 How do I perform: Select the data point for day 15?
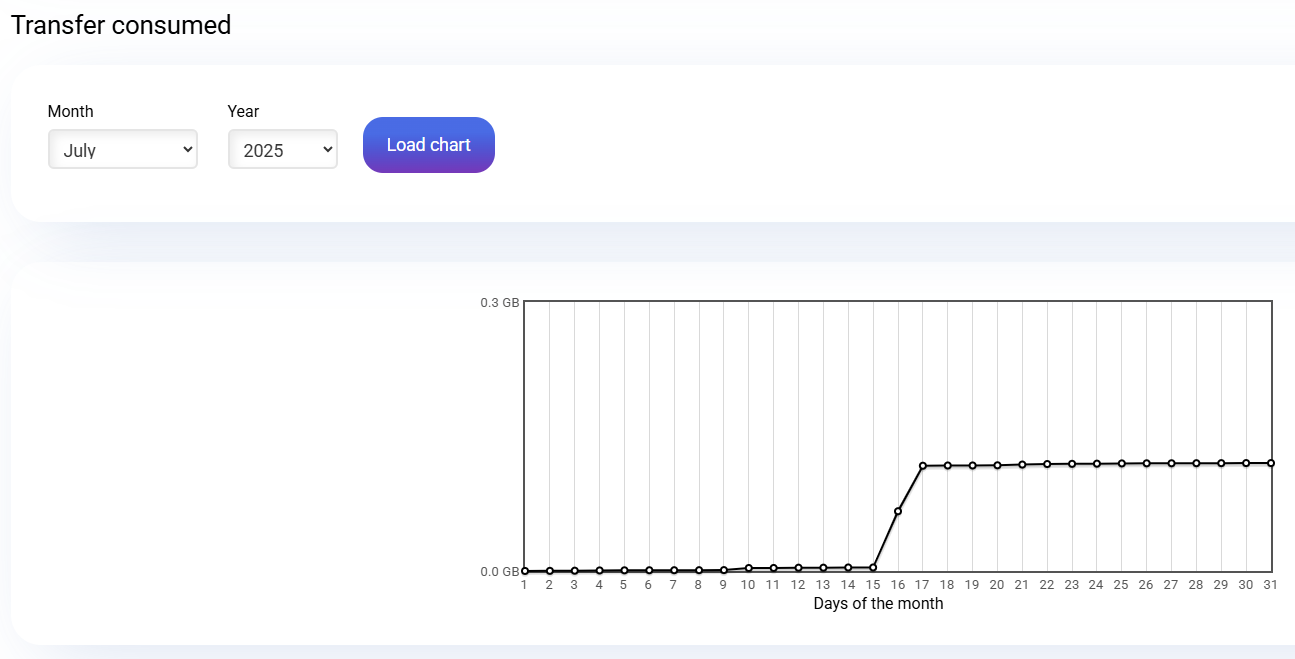(x=873, y=567)
